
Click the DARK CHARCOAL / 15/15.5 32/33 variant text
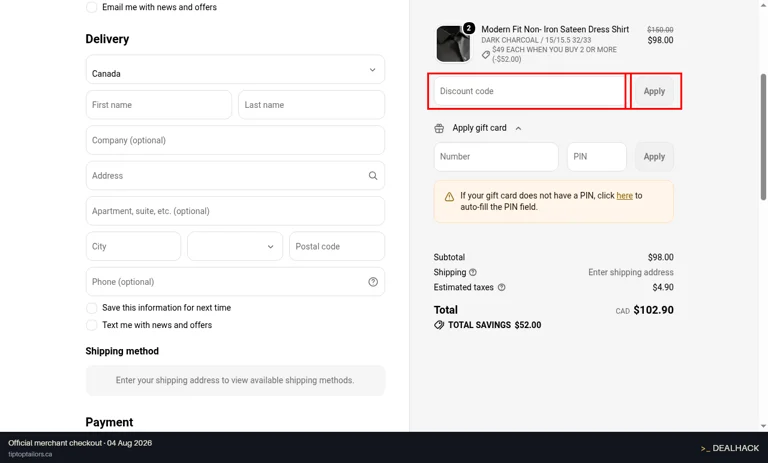pyautogui.click(x=536, y=40)
